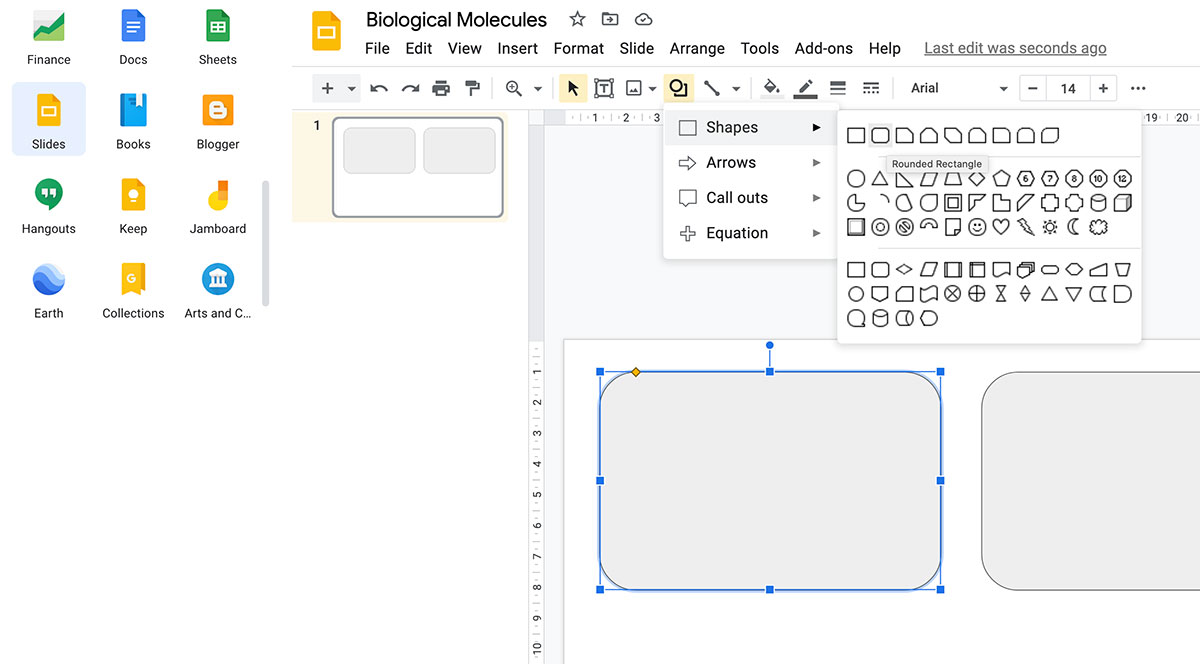Screen dimensions: 1200x664
Task: Open the Zoom tool dropdown arrow
Action: (x=537, y=88)
